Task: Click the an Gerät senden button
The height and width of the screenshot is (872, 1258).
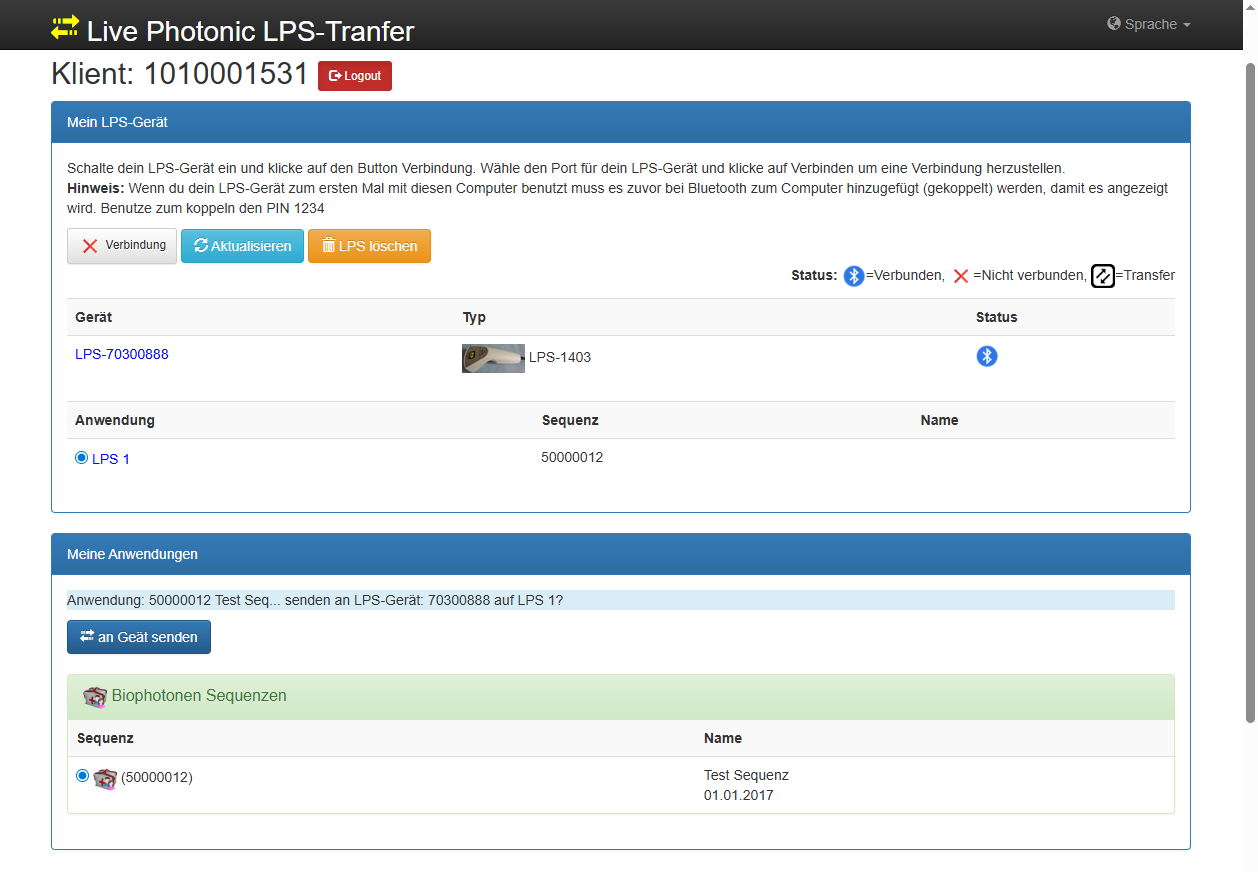Action: click(139, 637)
